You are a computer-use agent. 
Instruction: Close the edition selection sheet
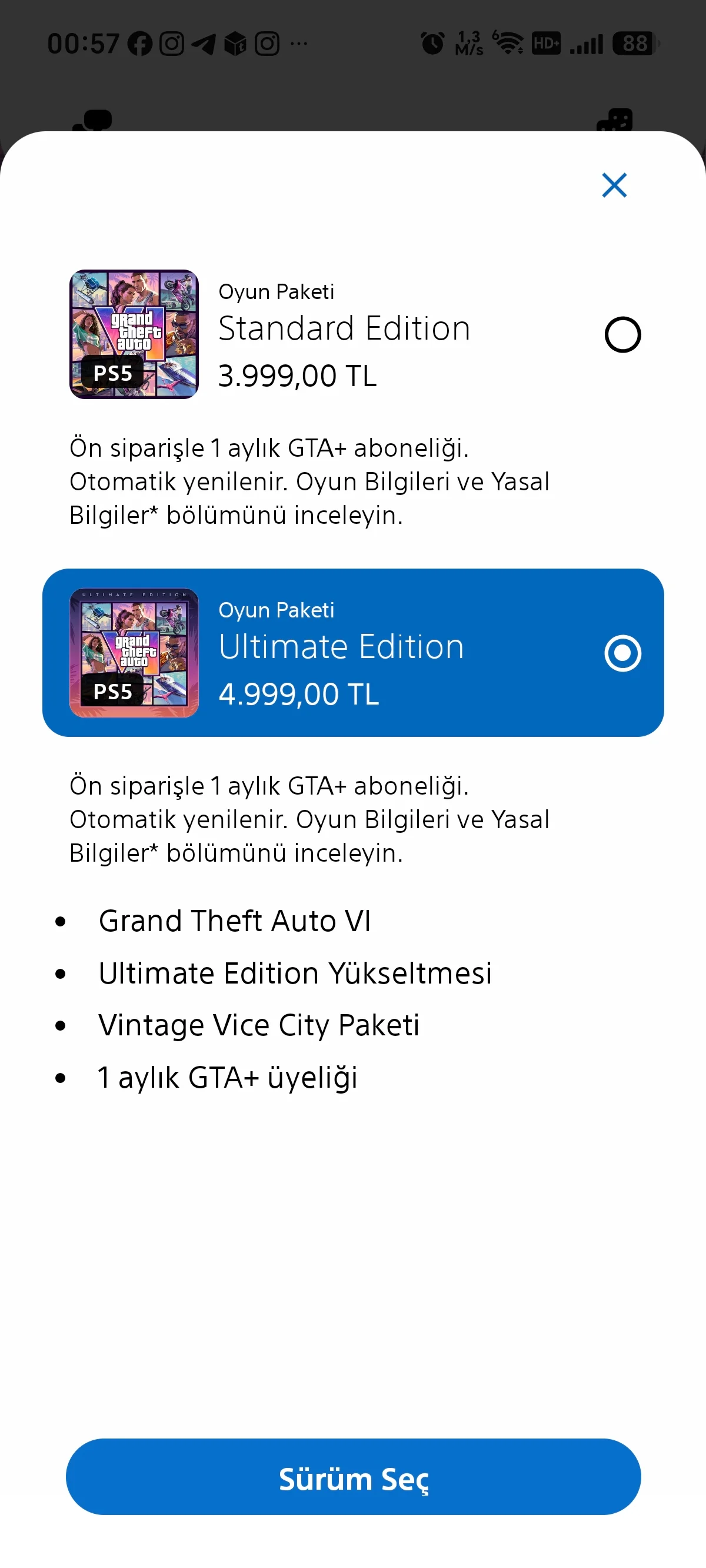click(614, 185)
